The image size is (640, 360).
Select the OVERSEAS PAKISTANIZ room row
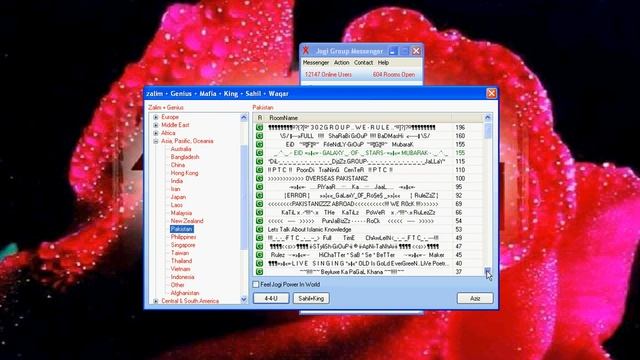(x=369, y=178)
